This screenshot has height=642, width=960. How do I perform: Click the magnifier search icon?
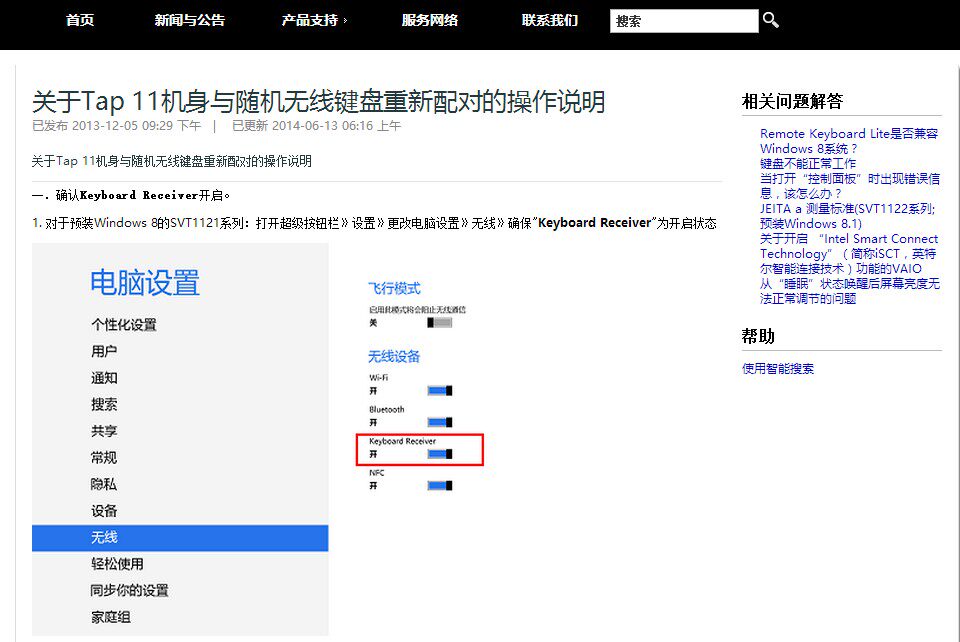770,20
